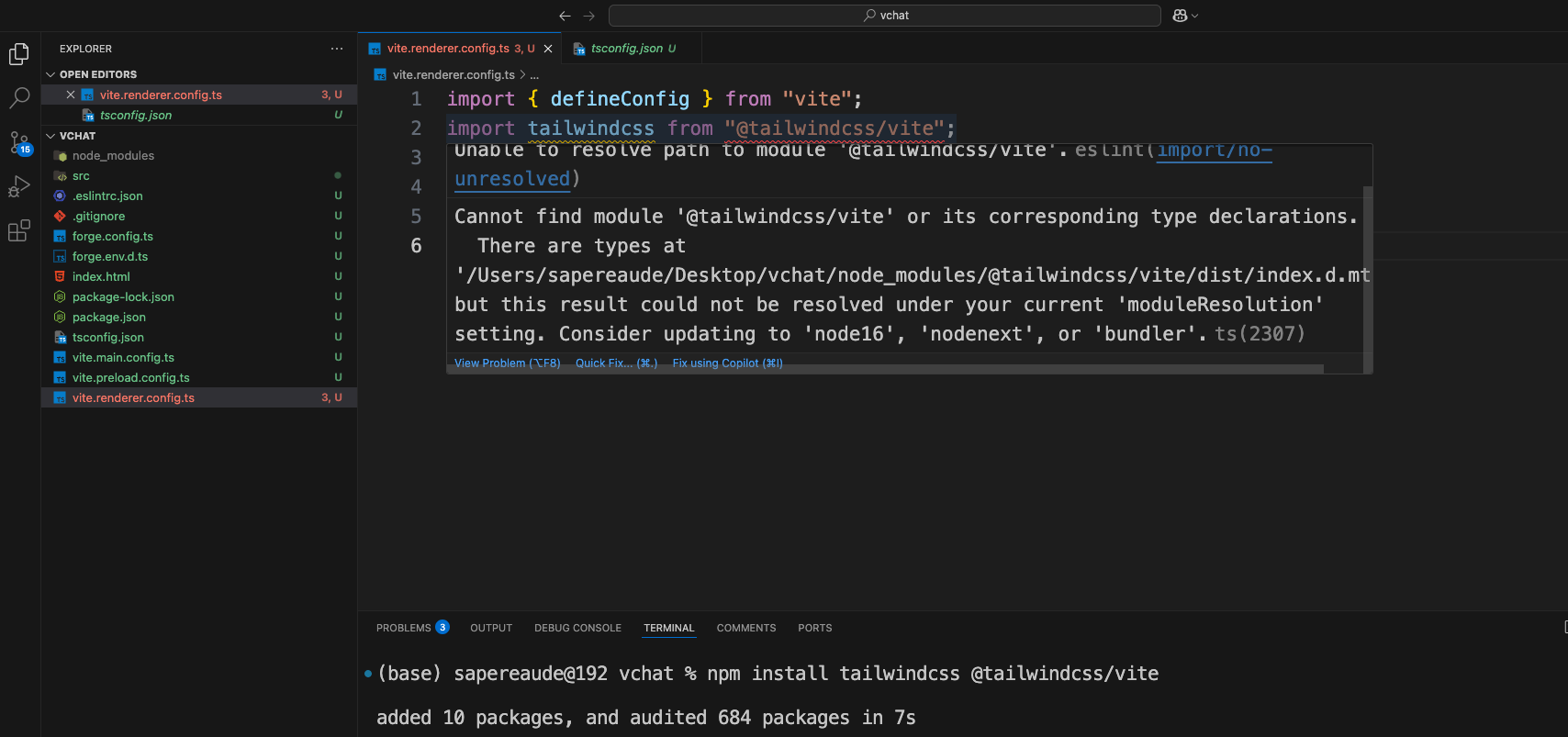Click the vchat command center search box
This screenshot has width=1568, height=737.
885,16
